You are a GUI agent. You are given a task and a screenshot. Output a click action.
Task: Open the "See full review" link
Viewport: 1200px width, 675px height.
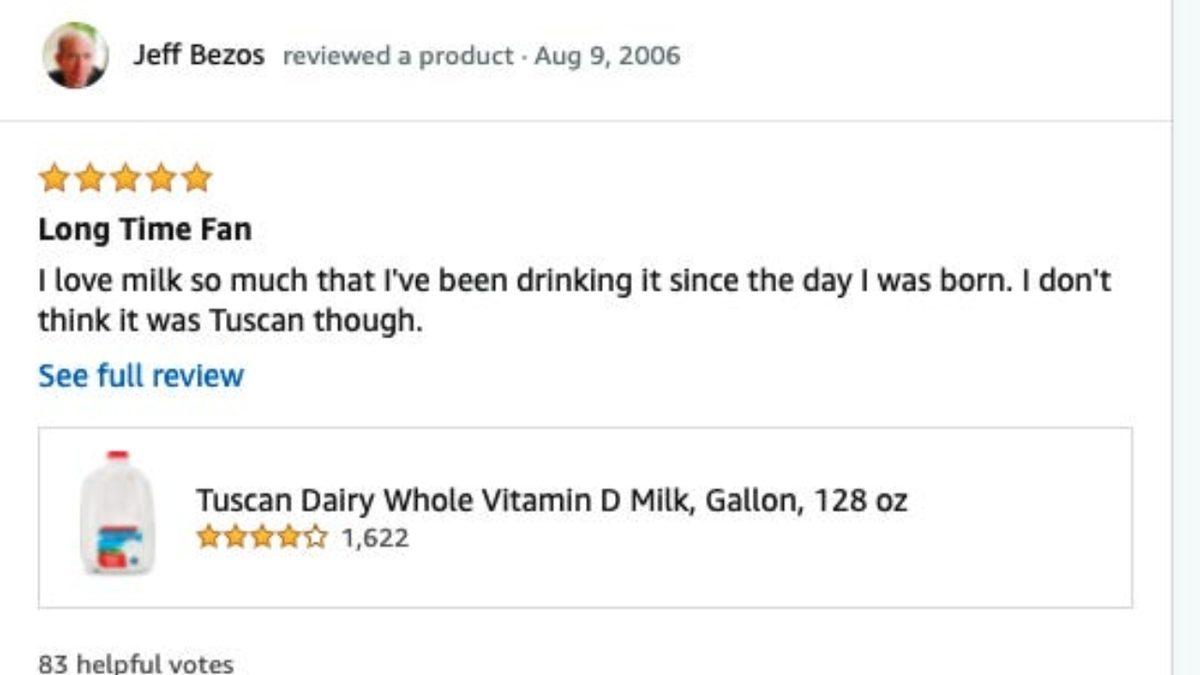tap(141, 376)
